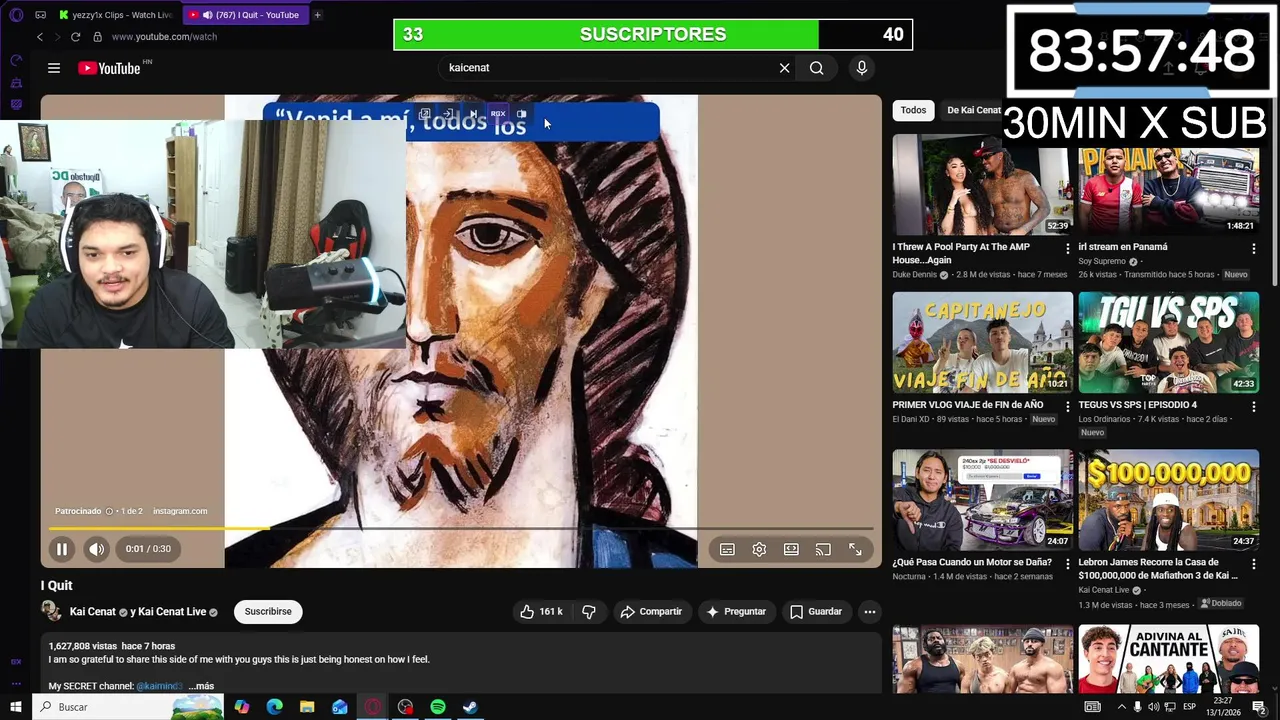This screenshot has height=720, width=1280.
Task: Open options for PRIMER VLOG VIAJE video
Action: [x=1068, y=406]
